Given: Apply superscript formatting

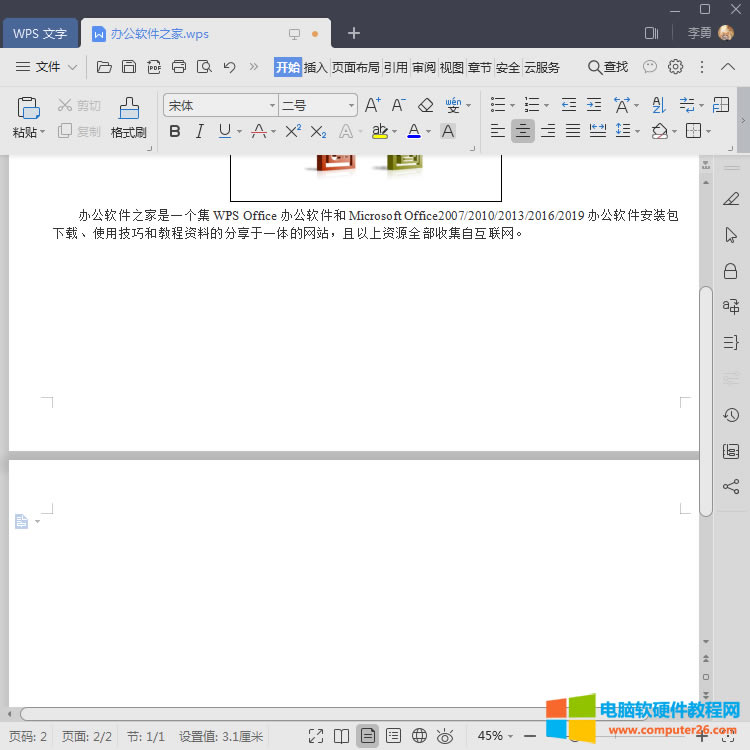Looking at the screenshot, I should (293, 131).
